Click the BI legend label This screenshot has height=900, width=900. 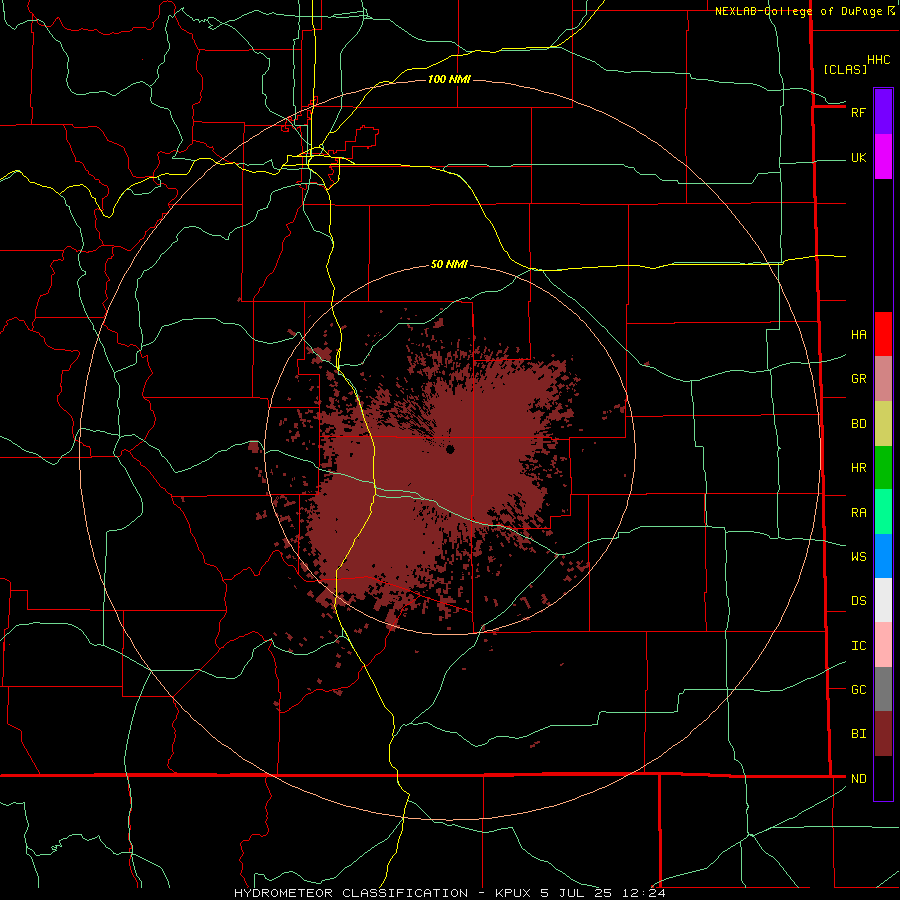click(858, 734)
